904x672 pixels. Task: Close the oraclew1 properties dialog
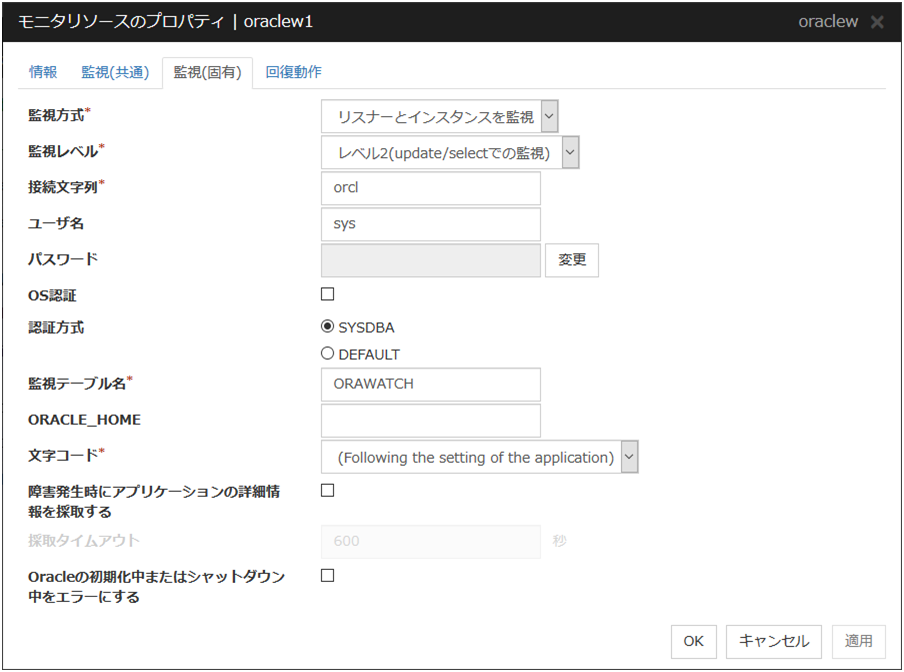tap(877, 22)
